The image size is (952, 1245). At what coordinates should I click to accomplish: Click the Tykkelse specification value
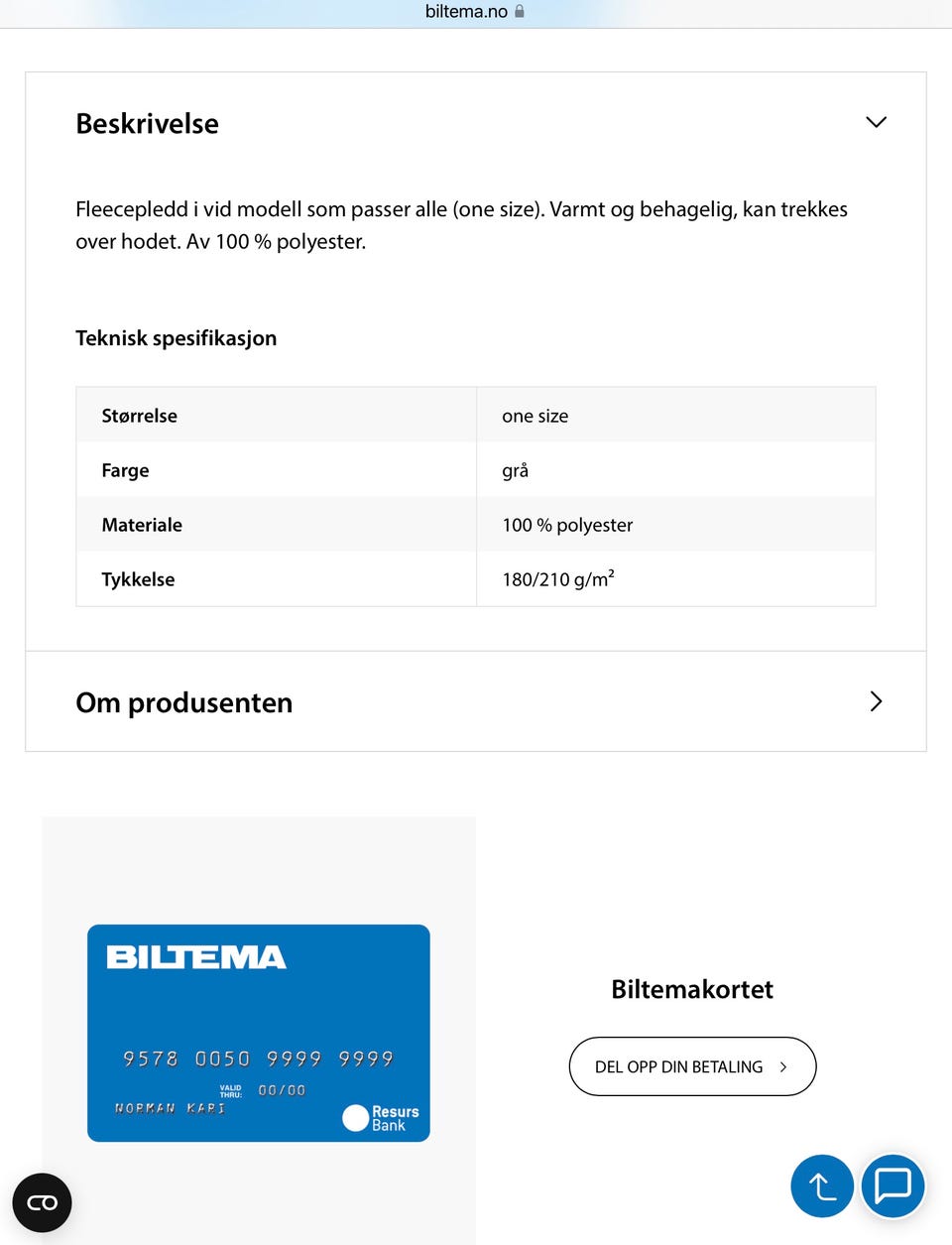point(558,578)
